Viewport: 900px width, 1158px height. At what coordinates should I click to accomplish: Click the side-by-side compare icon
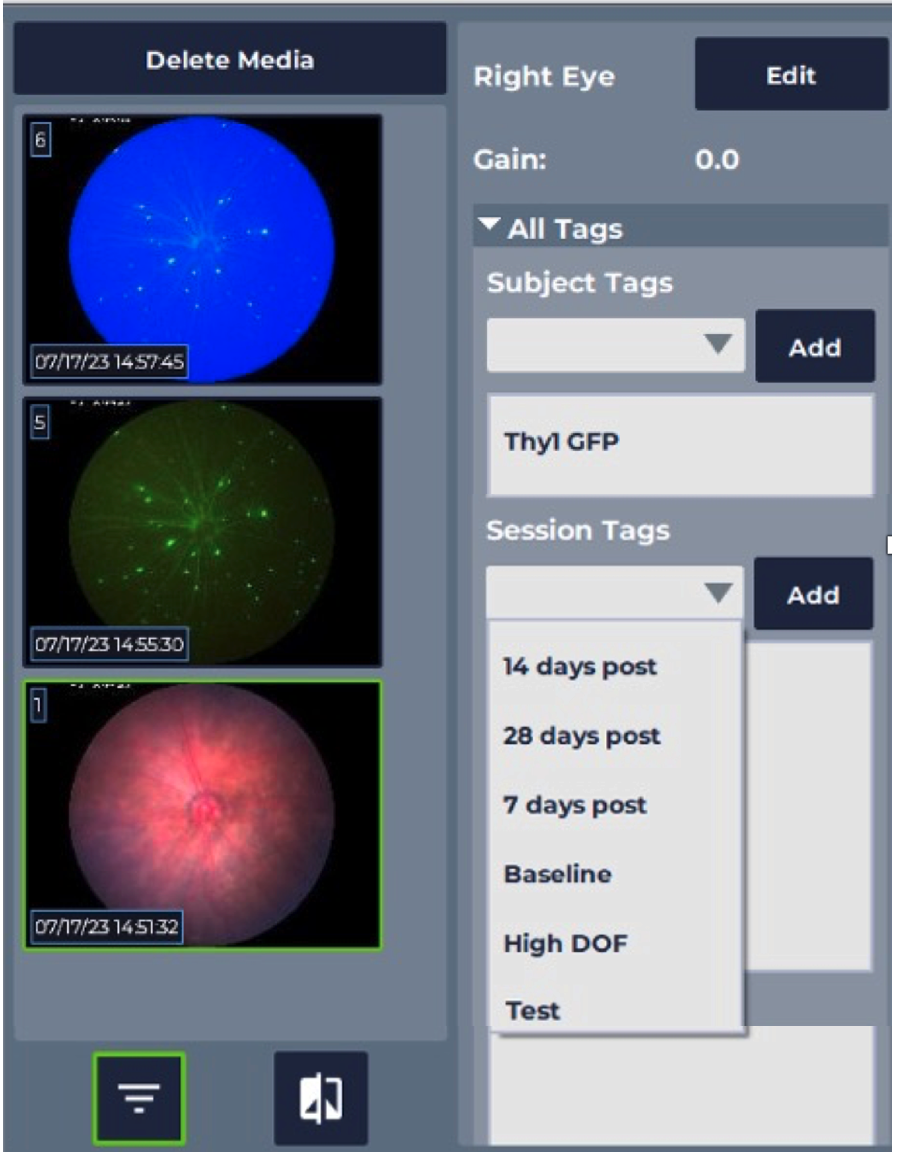tap(321, 1098)
